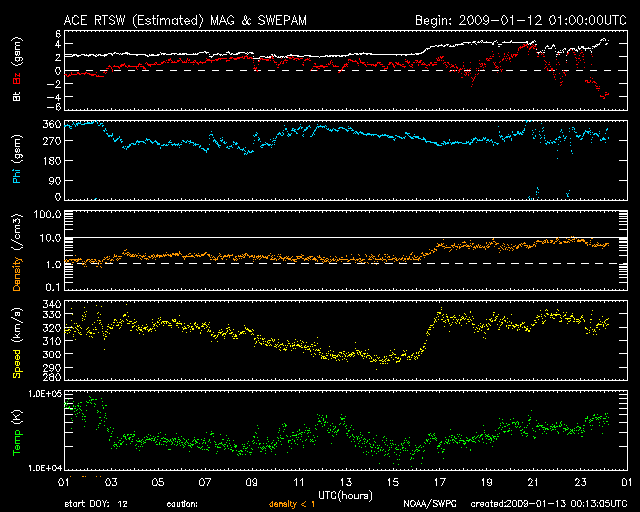Viewport: 640px width, 512px height.
Task: Click the '6' tick on the Bt Bz axis
Action: pyautogui.click(x=58, y=33)
